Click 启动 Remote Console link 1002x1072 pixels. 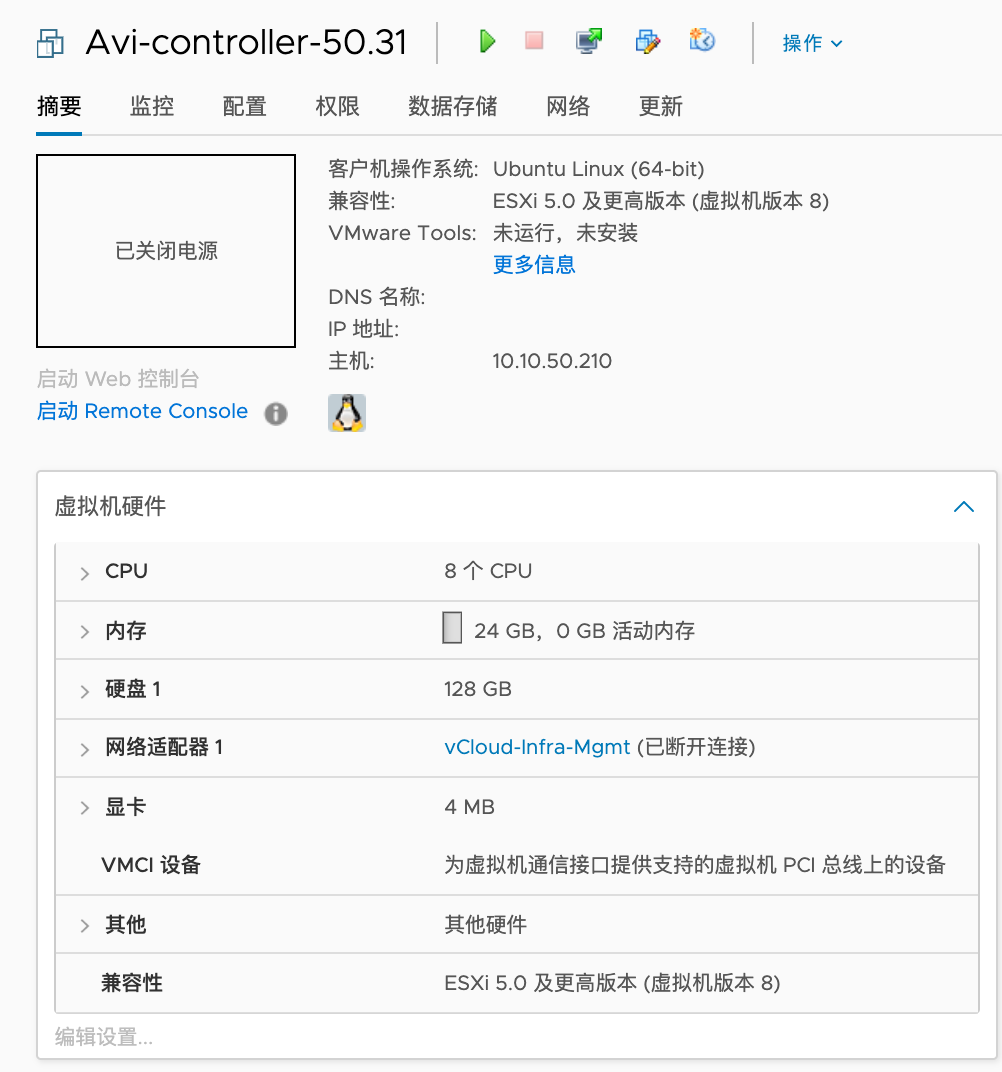point(142,411)
